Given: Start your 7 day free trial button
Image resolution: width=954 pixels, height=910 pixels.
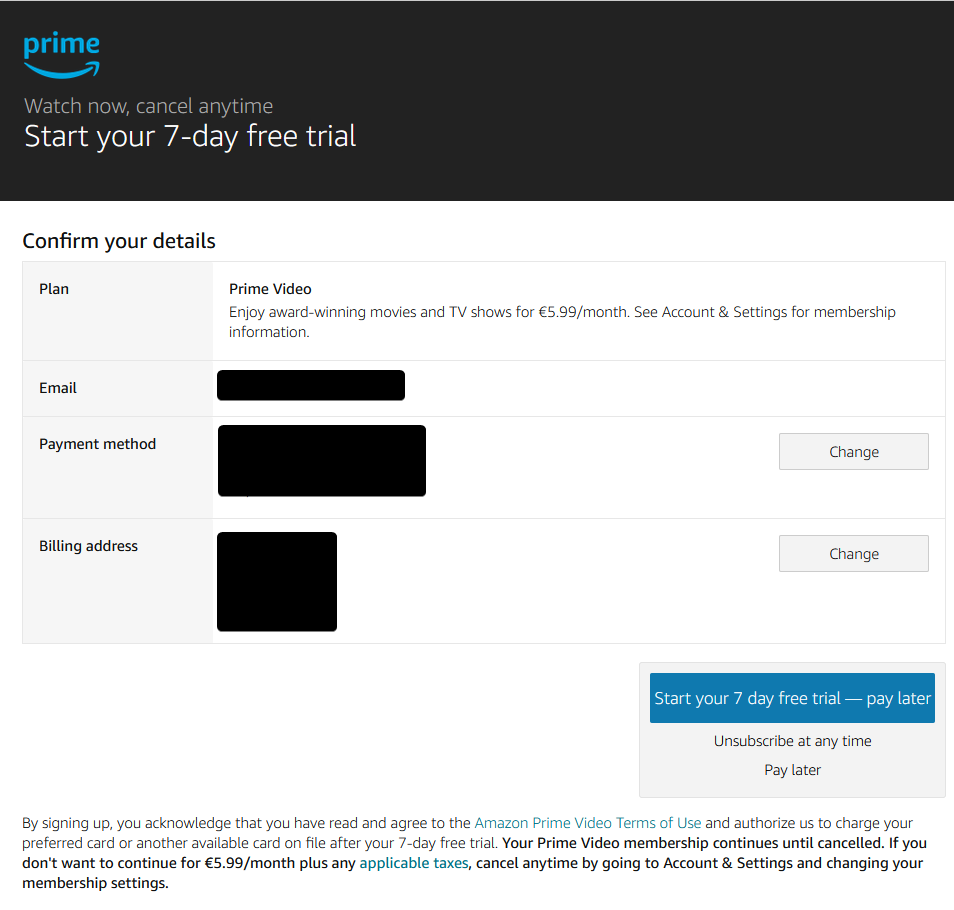Looking at the screenshot, I should pos(792,698).
